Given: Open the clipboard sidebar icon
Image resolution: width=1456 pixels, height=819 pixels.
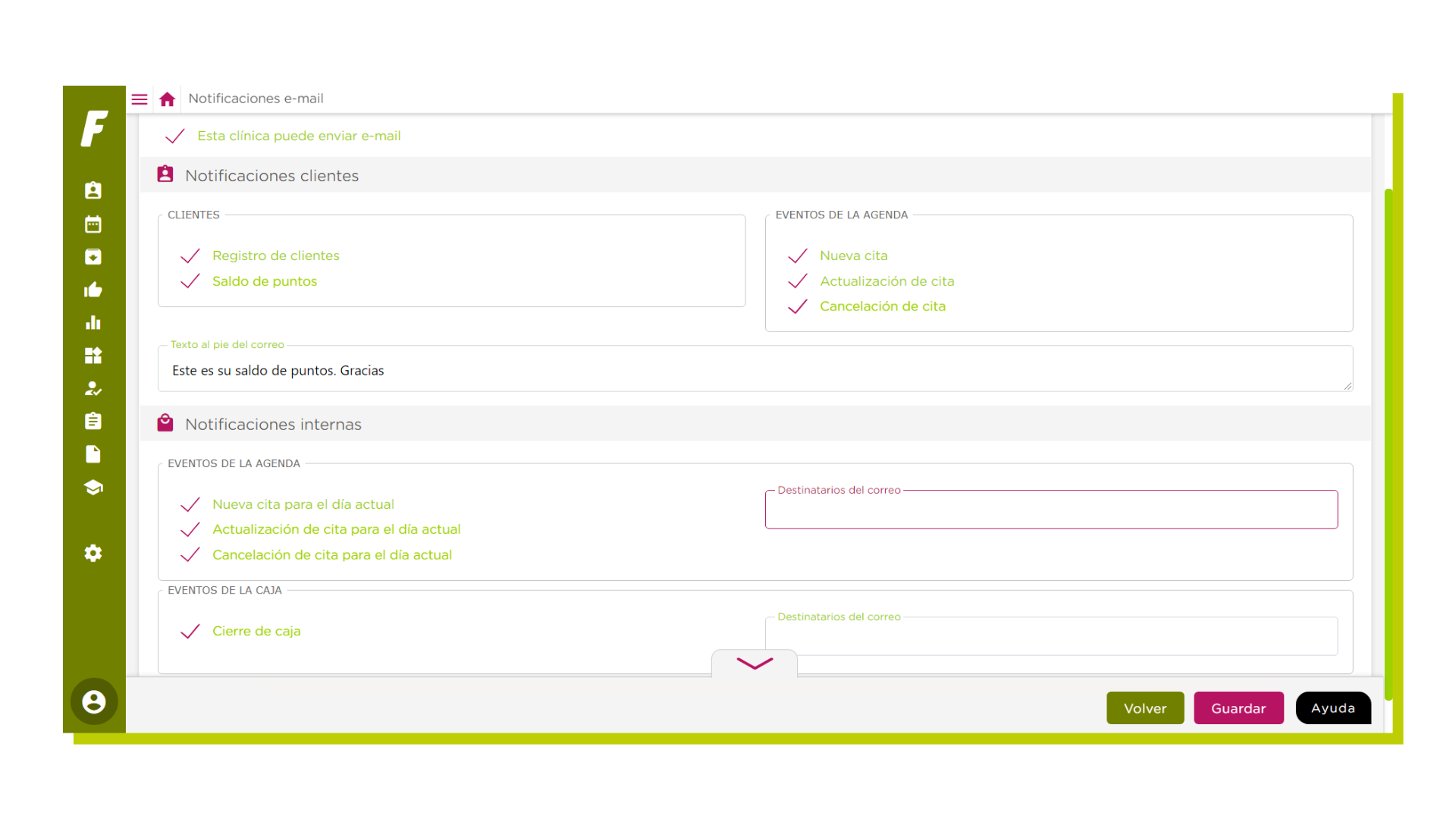Looking at the screenshot, I should [93, 421].
